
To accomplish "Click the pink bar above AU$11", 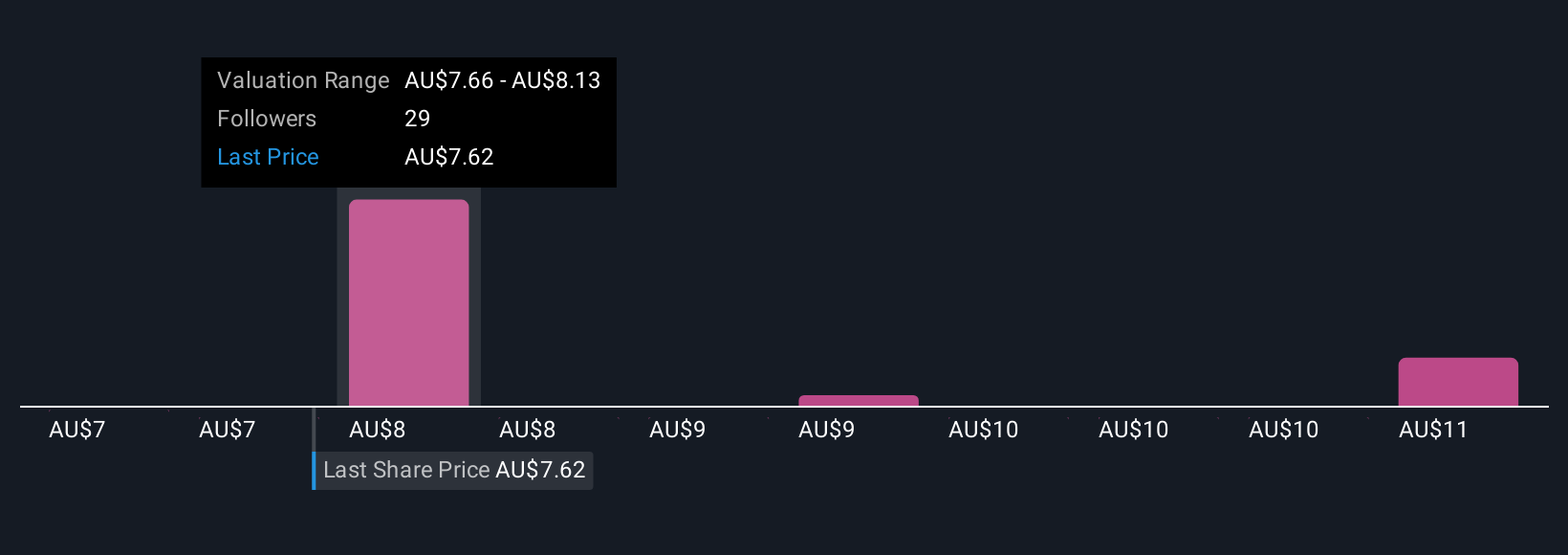I will pos(1458,382).
